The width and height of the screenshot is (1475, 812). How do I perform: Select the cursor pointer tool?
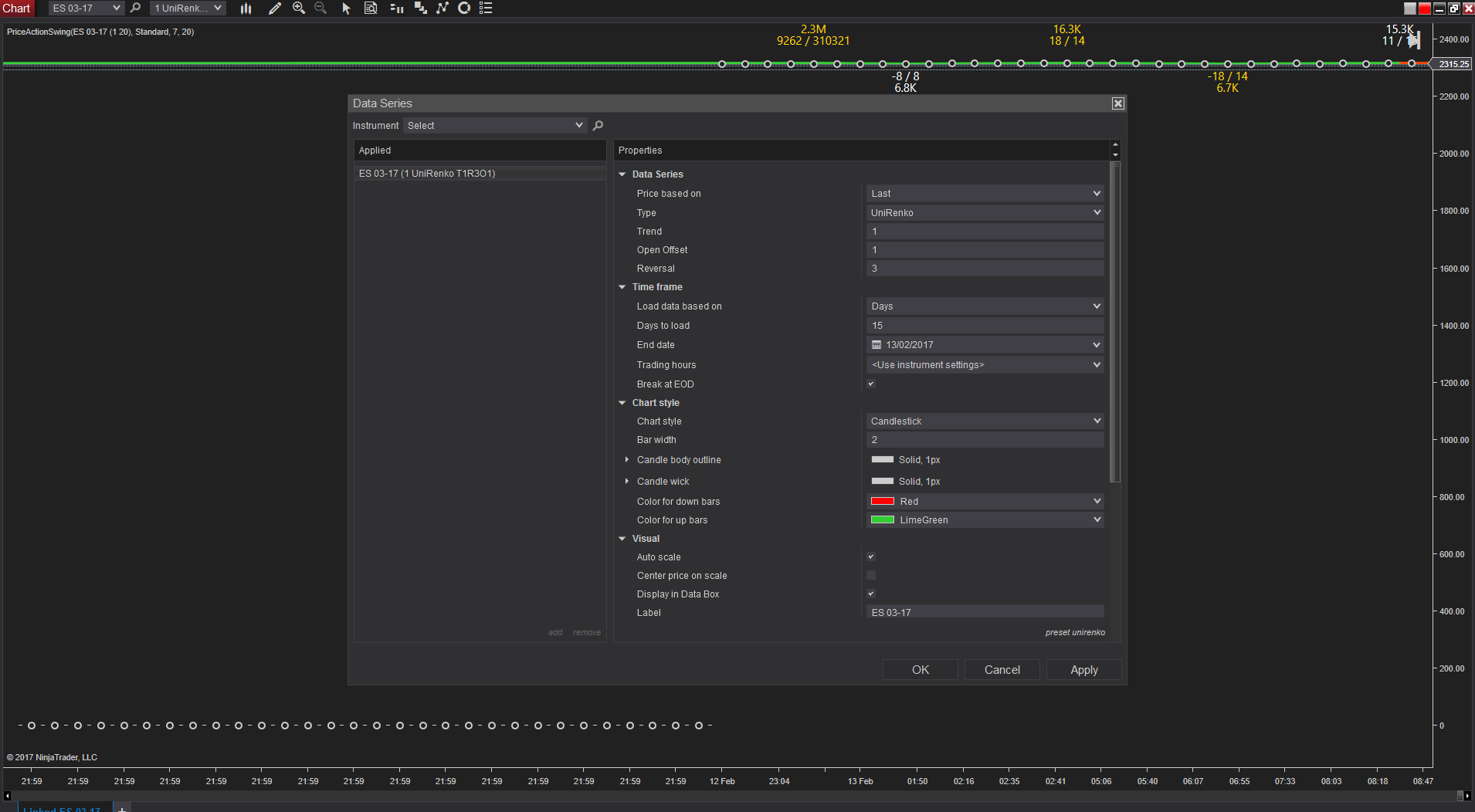[x=346, y=8]
